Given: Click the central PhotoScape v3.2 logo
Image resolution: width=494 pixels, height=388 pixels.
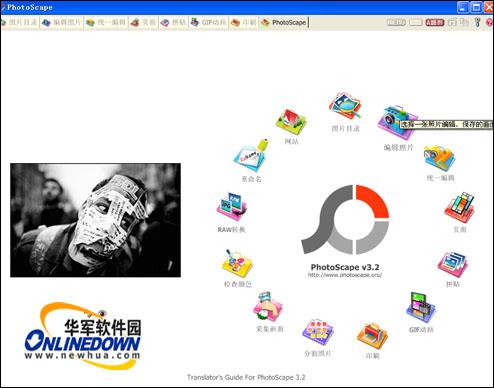Looking at the screenshot, I should pos(345,219).
